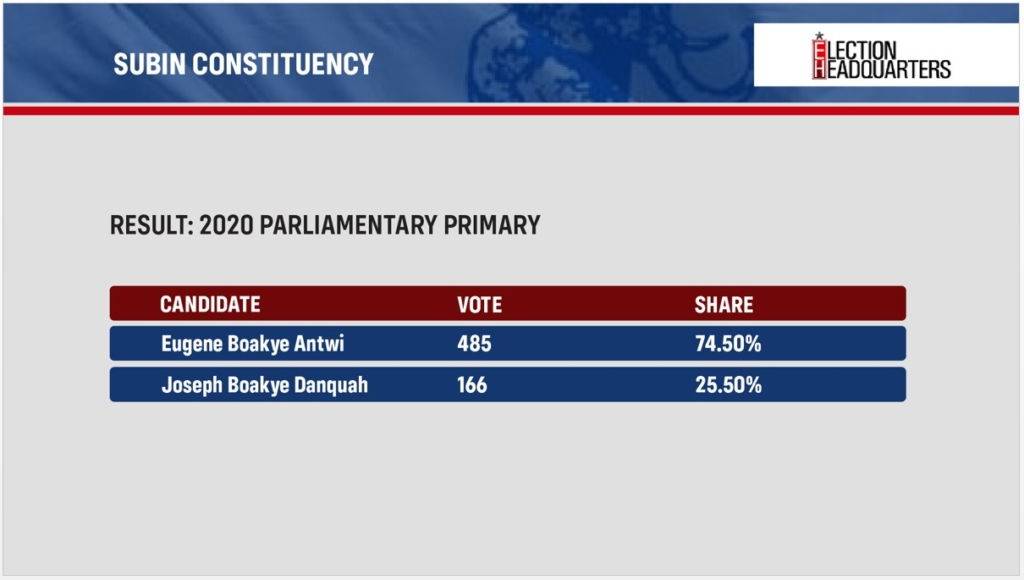This screenshot has width=1024, height=580.
Task: Click the 166 vote count
Action: pyautogui.click(x=472, y=385)
